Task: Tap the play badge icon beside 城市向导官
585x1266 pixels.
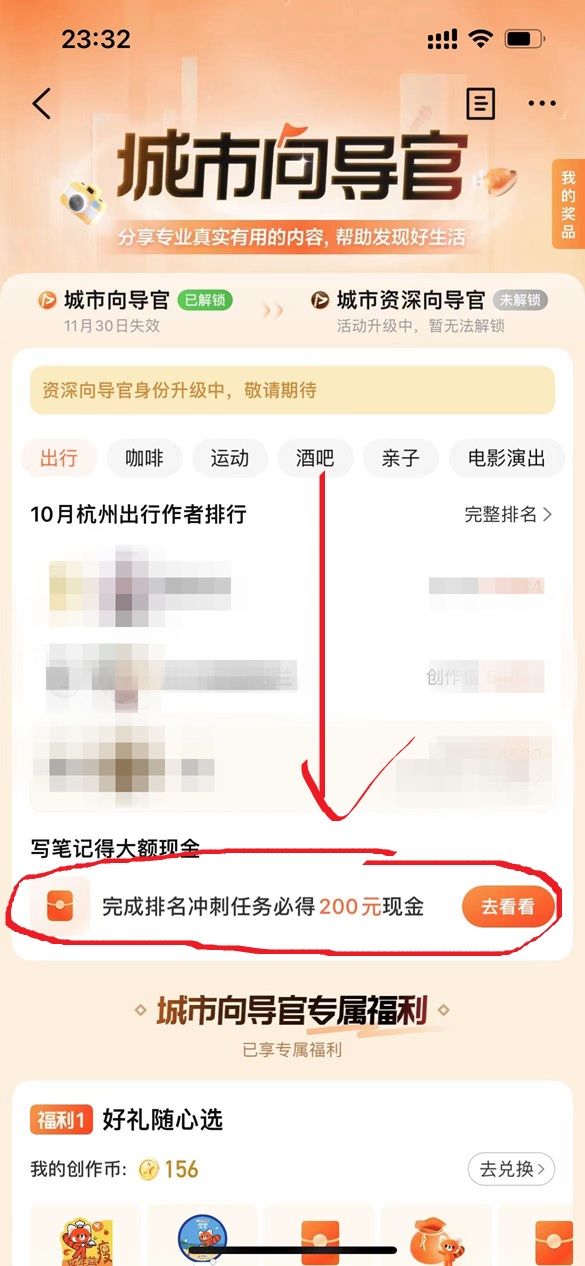Action: click(47, 300)
